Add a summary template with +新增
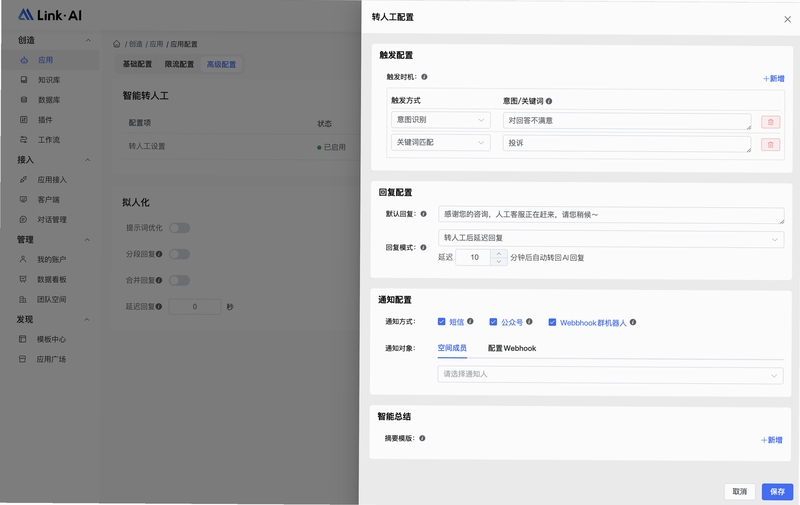 click(771, 440)
